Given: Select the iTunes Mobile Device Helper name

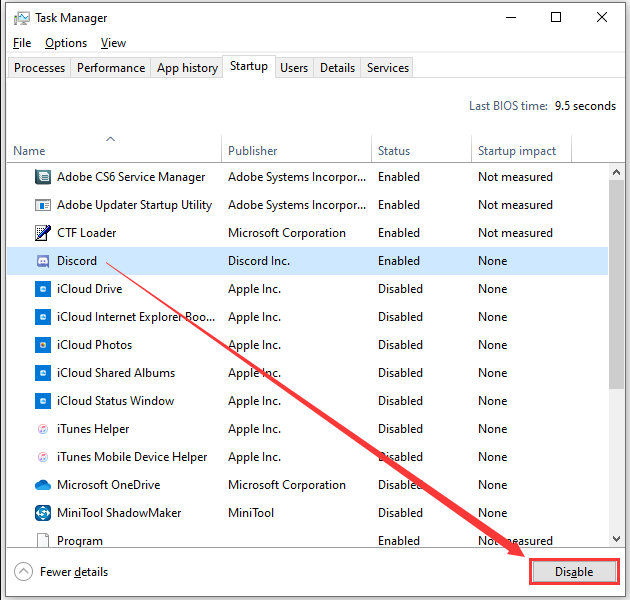Looking at the screenshot, I should coord(132,457).
